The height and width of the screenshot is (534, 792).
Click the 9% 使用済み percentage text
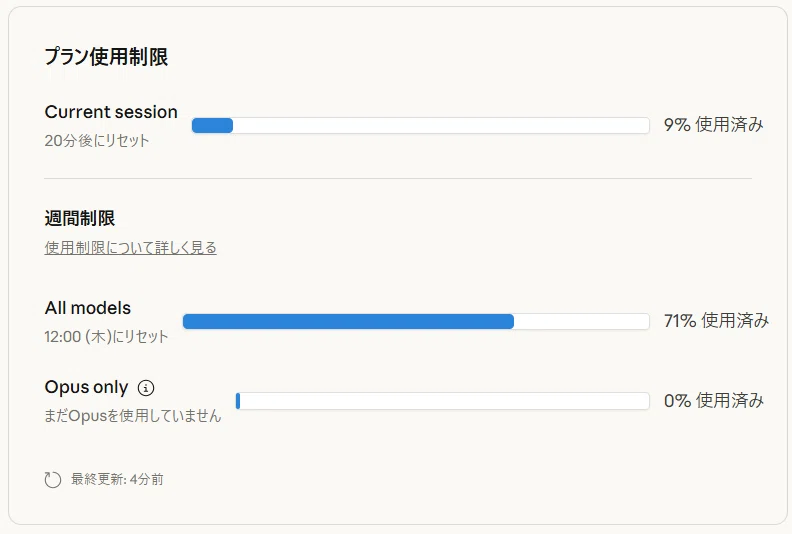(713, 124)
